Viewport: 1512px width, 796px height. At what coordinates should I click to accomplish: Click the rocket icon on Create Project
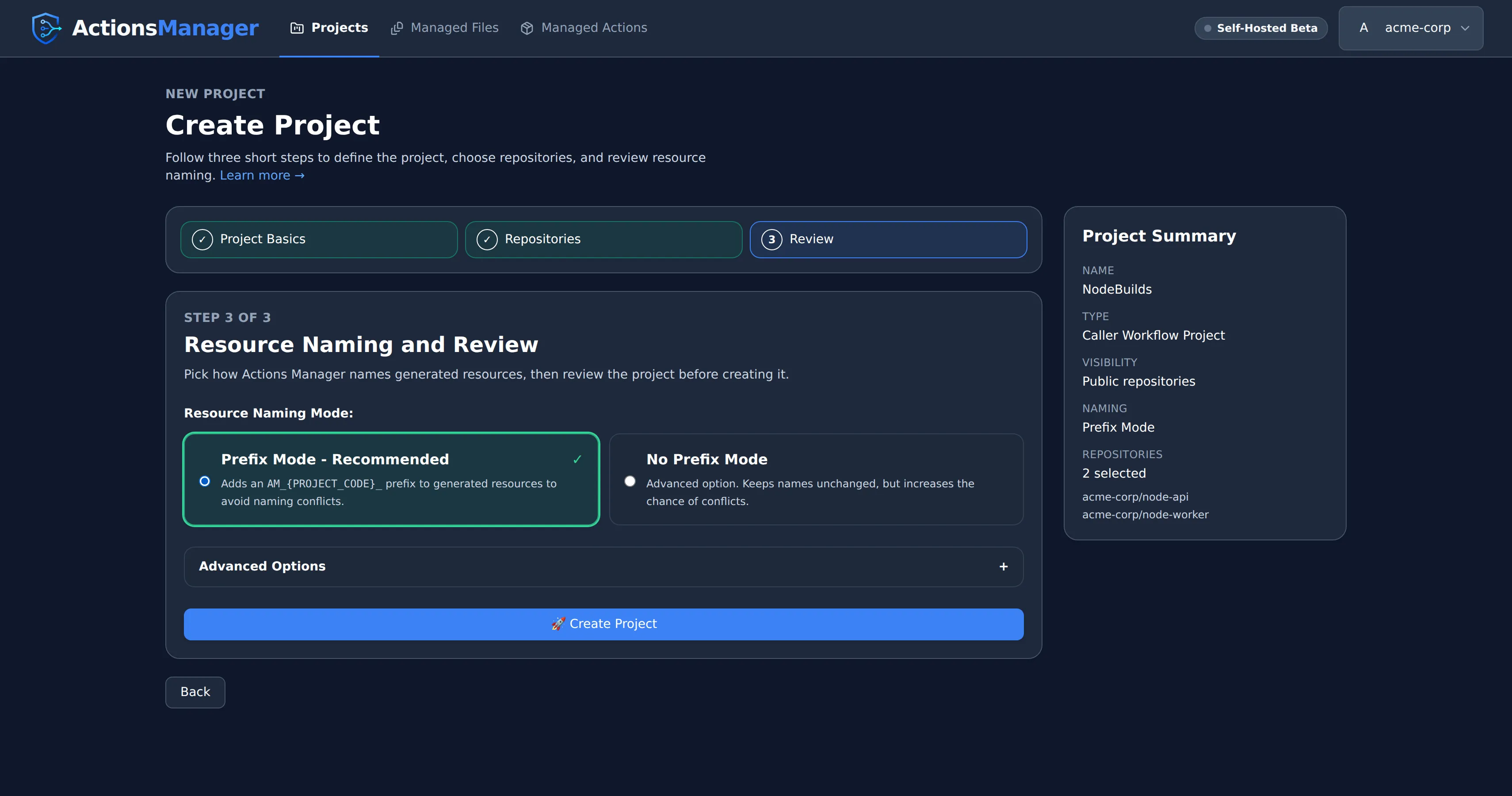[x=558, y=624]
